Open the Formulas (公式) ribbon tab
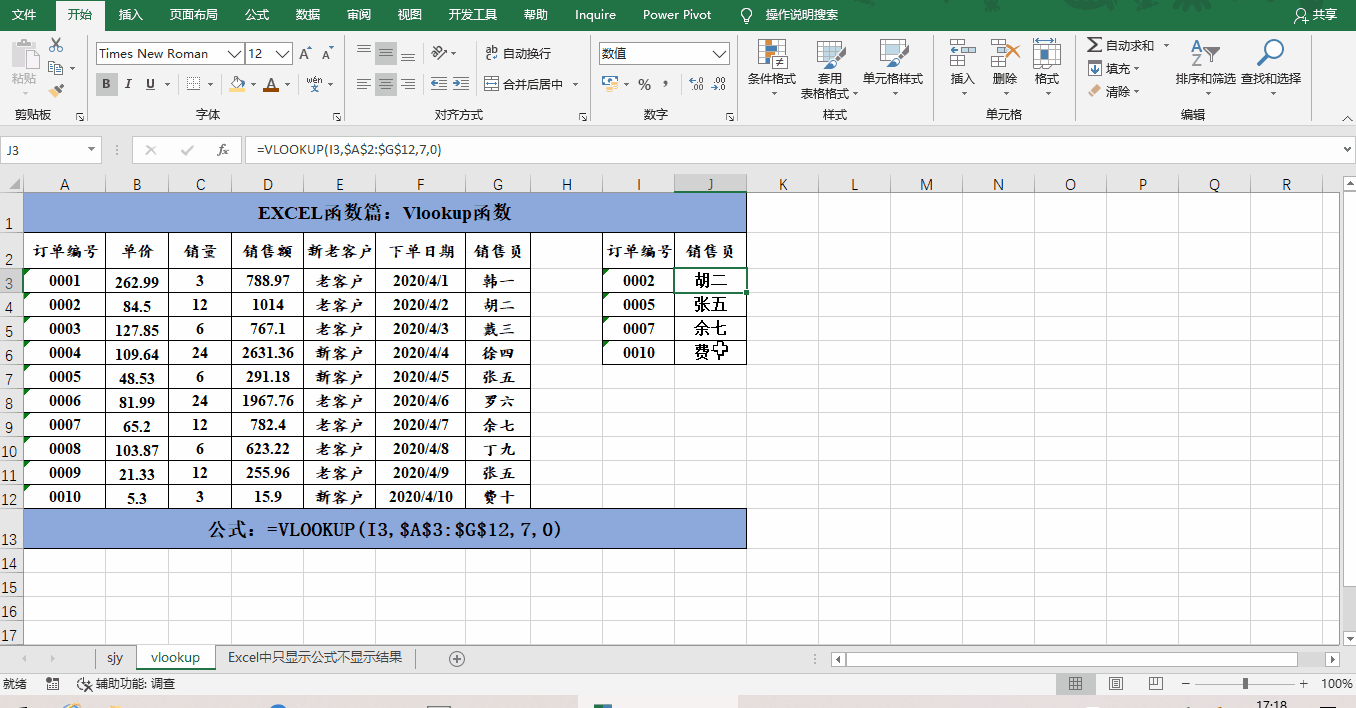The height and width of the screenshot is (708, 1356). pos(256,15)
